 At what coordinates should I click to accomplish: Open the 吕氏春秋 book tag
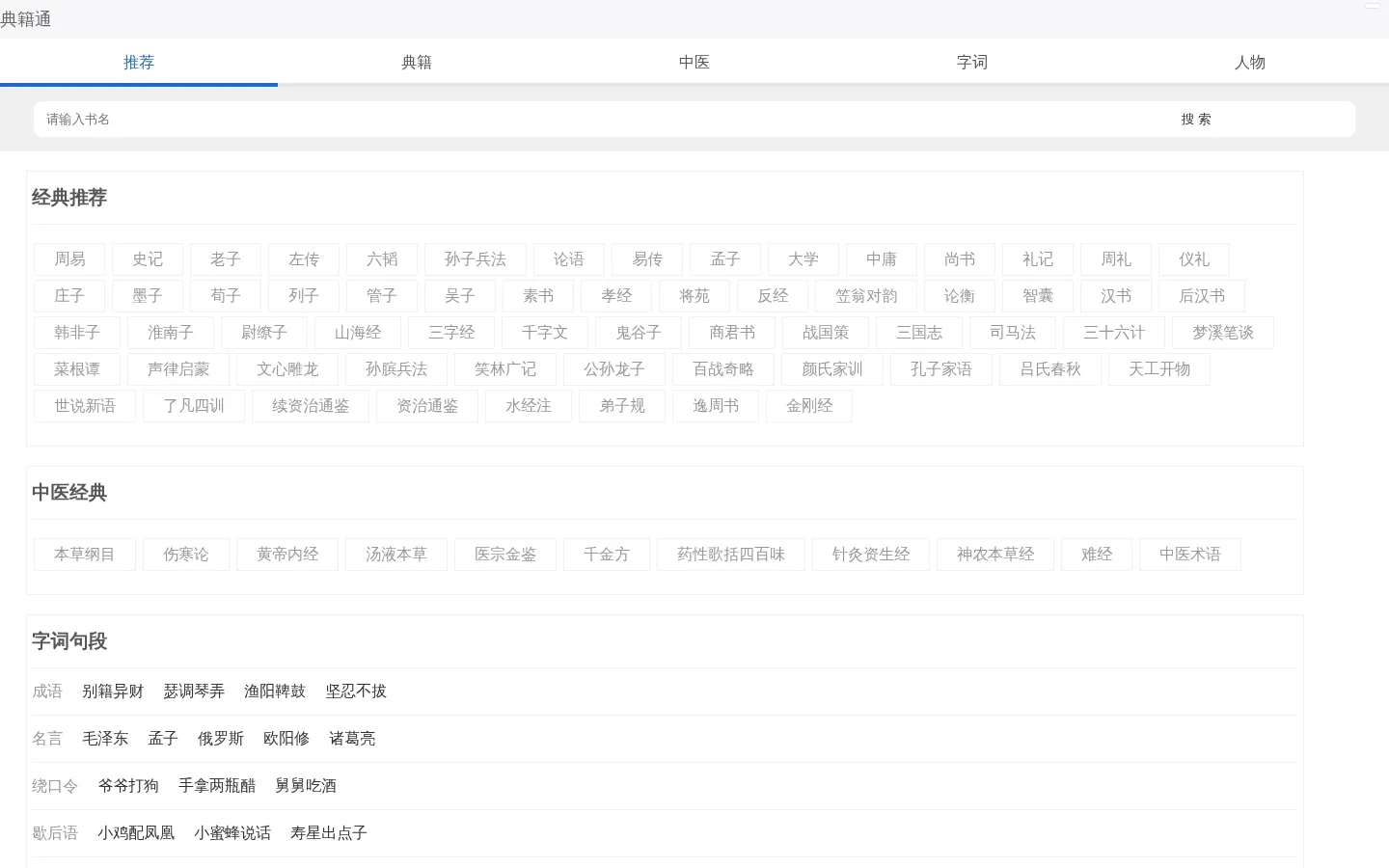[x=1050, y=369]
